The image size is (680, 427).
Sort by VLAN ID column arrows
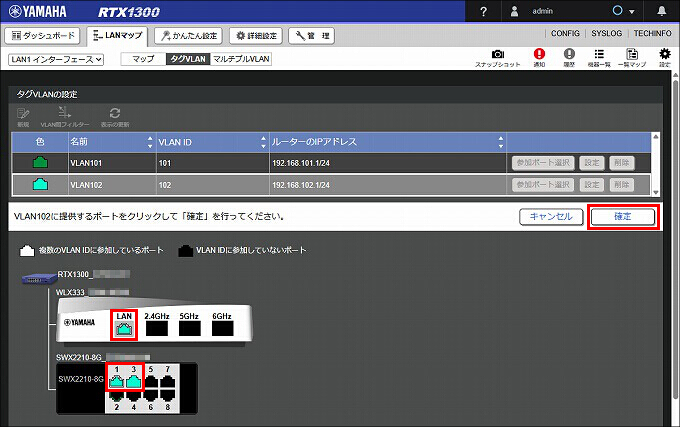tap(263, 142)
